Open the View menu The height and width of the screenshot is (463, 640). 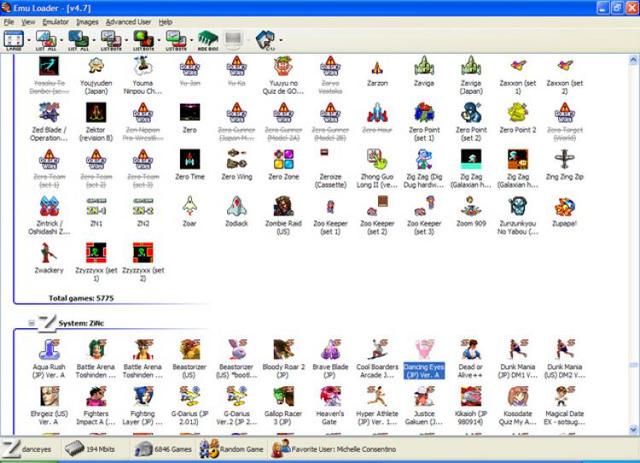pos(28,22)
